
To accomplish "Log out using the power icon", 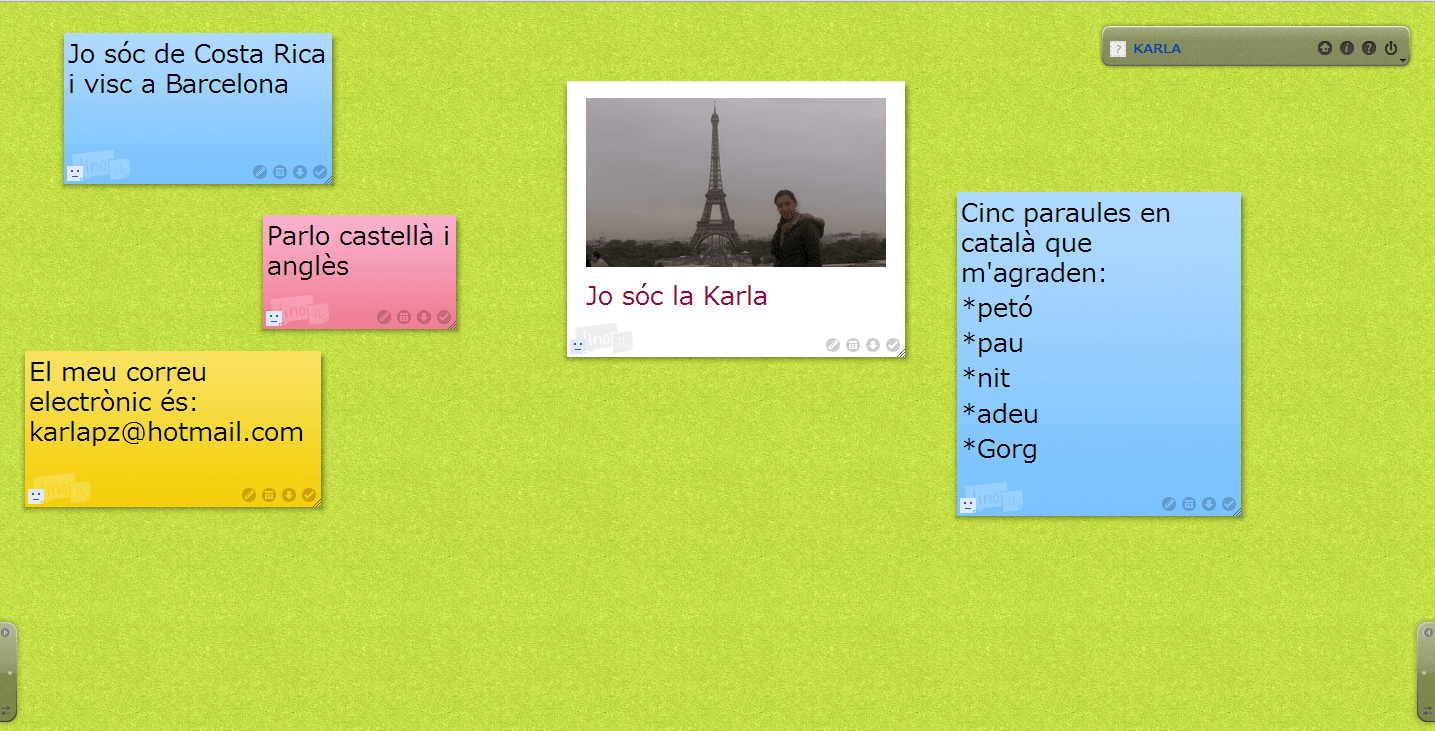I will coord(1391,48).
